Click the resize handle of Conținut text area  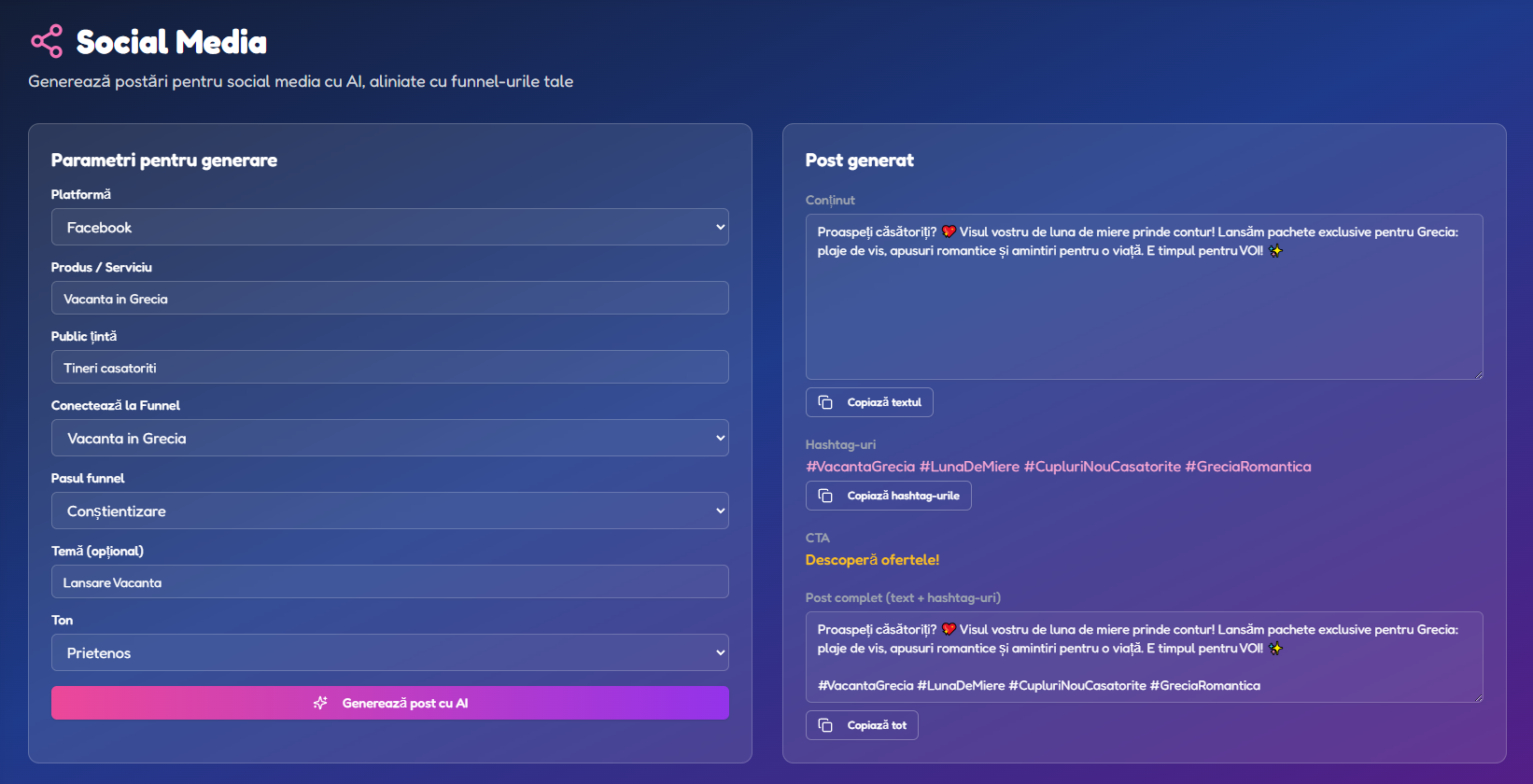click(1477, 373)
